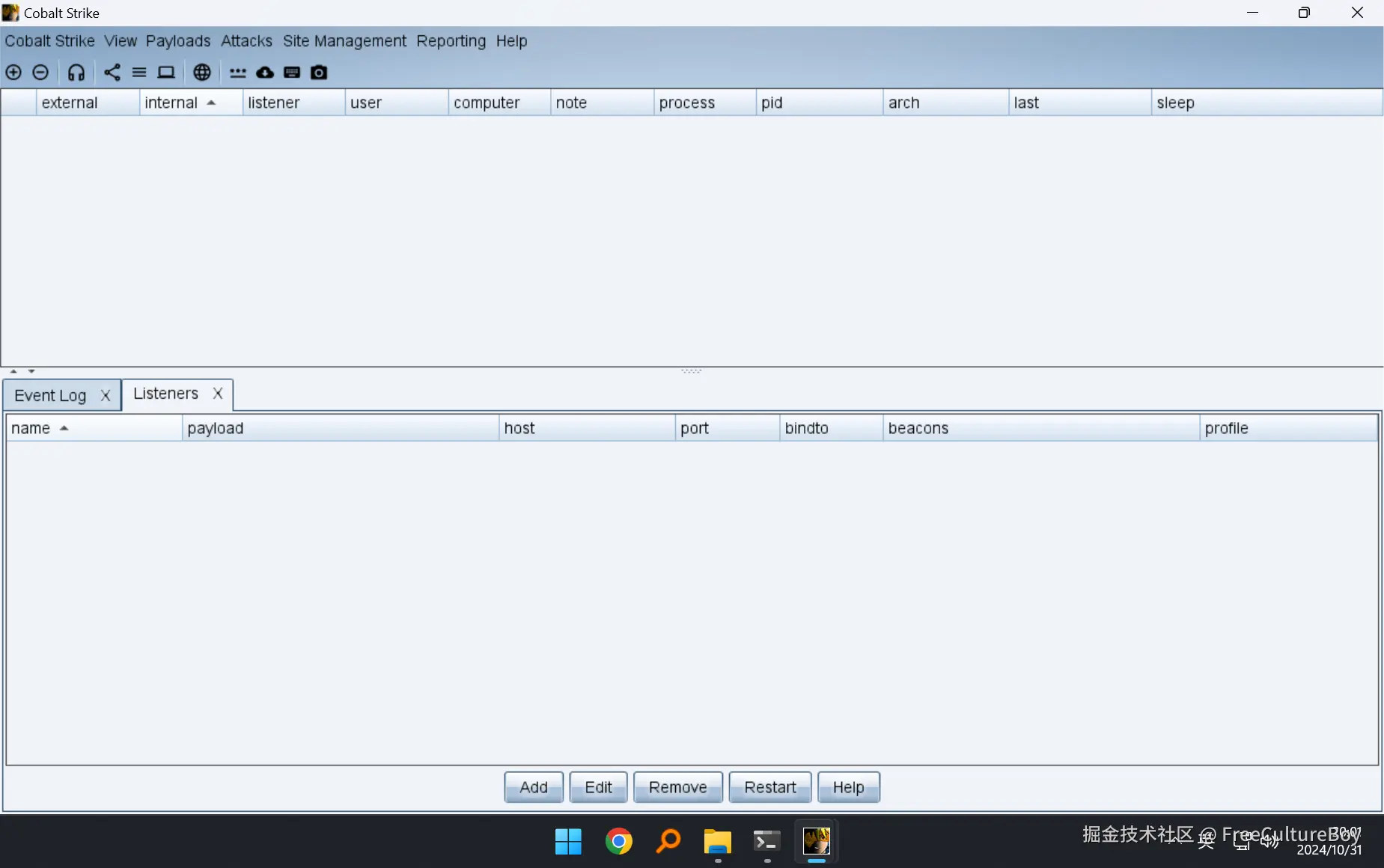Switch to the Event Log tab
1384x868 pixels.
[51, 395]
